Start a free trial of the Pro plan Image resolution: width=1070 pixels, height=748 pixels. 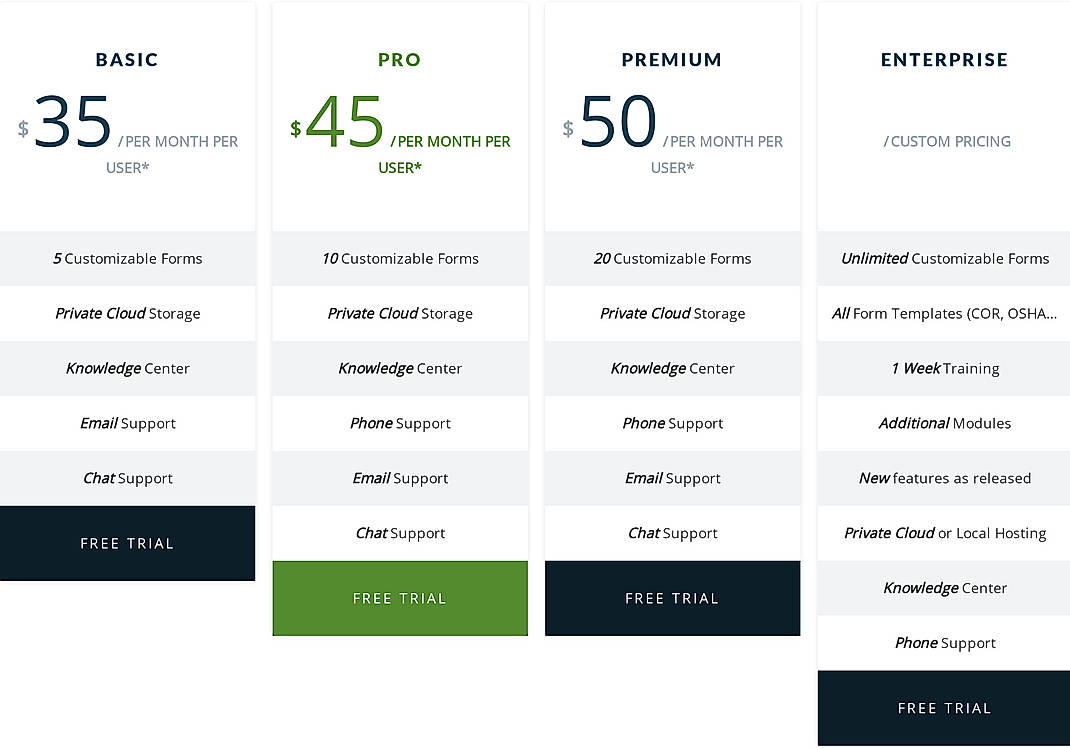pyautogui.click(x=400, y=598)
